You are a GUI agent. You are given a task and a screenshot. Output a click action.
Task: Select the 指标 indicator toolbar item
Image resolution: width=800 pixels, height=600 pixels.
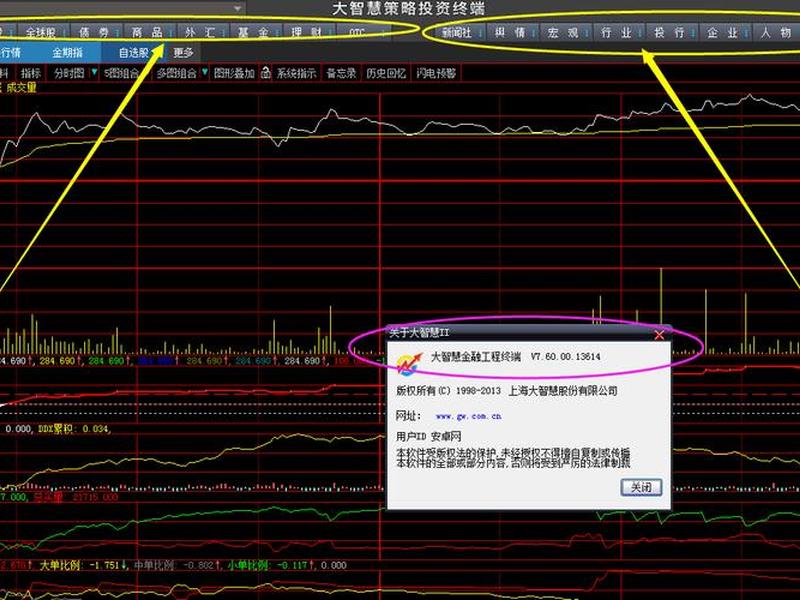click(31, 73)
